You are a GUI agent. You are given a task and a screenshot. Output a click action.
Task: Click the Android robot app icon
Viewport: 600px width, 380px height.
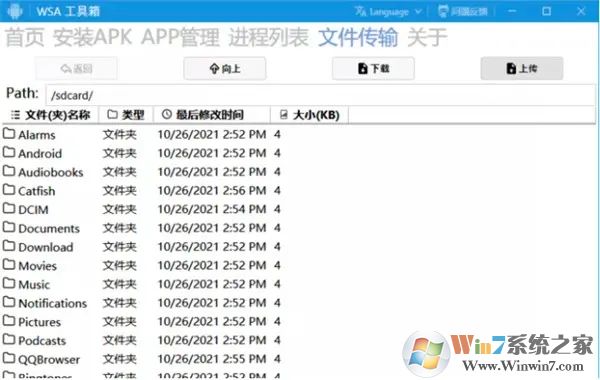(x=14, y=11)
